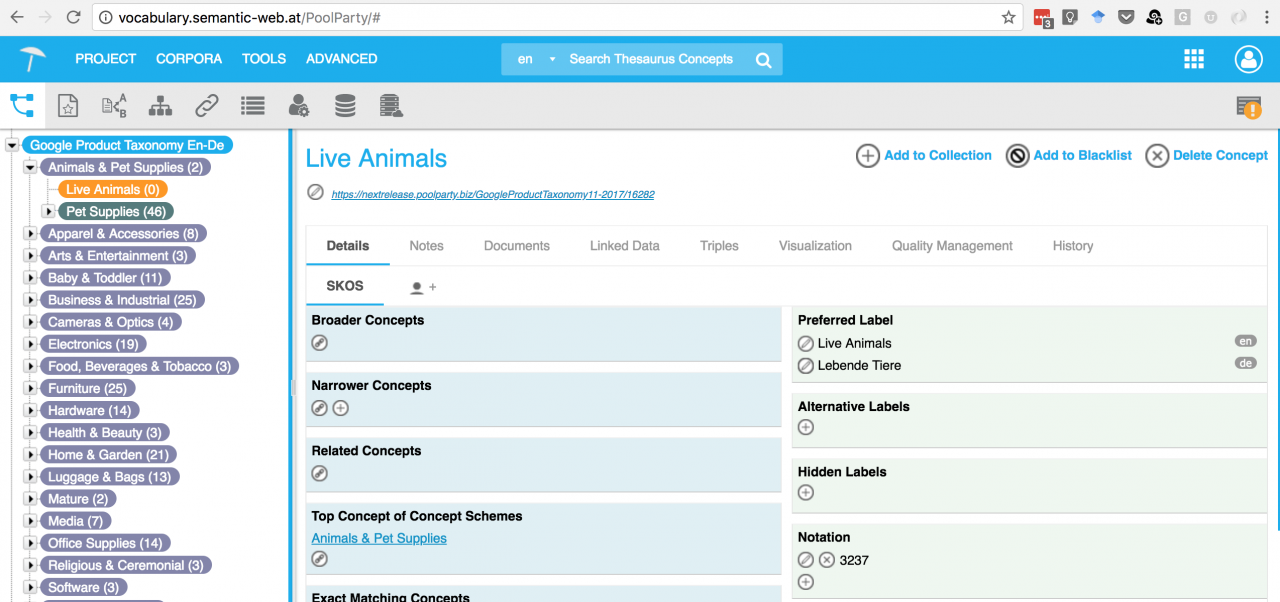Click the Pocket extension icon
Viewport: 1280px width, 602px height.
tap(1126, 17)
